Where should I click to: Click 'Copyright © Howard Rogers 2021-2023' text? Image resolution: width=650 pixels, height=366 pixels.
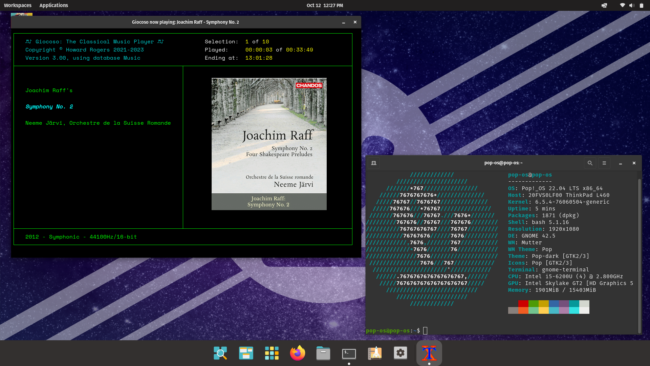pos(84,50)
